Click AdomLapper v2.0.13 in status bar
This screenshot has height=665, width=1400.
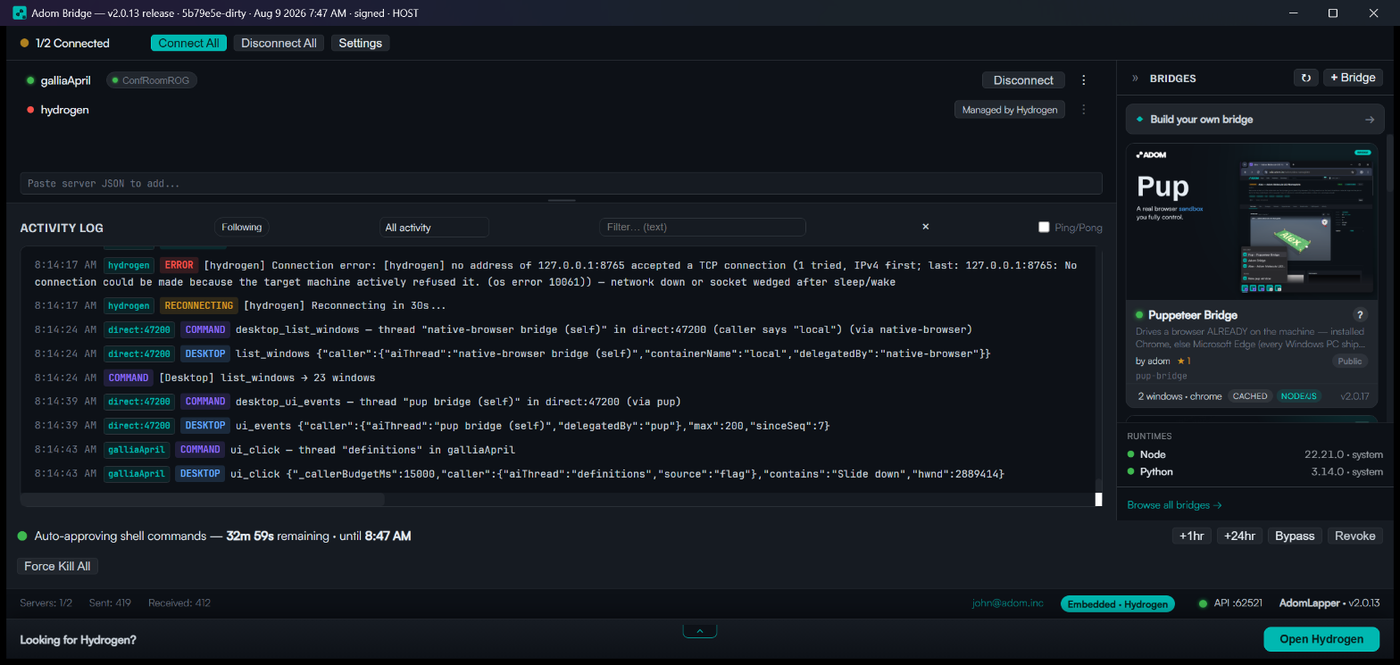tap(1329, 603)
